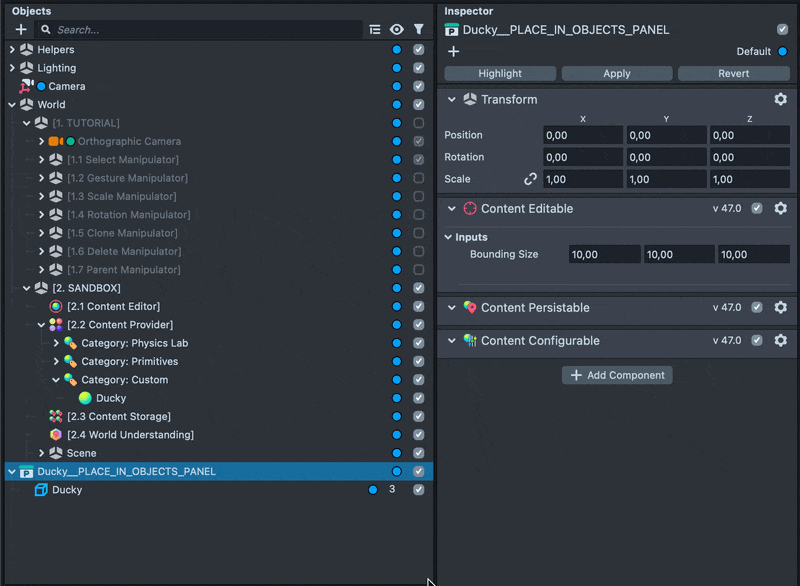Screen dimensions: 800x586
Task: Select the [2.1 Content Editor] tree item
Action: [x=113, y=306]
